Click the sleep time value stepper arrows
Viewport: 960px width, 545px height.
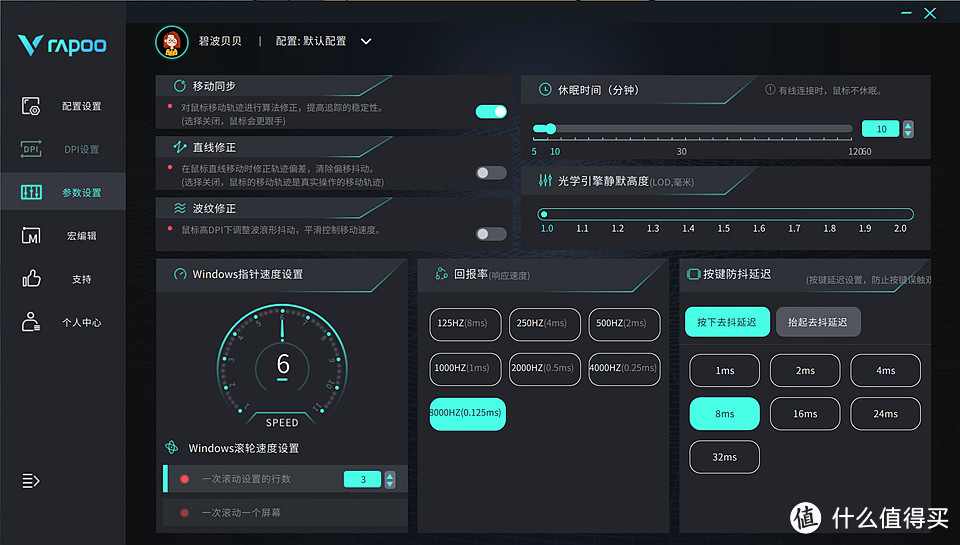908,129
